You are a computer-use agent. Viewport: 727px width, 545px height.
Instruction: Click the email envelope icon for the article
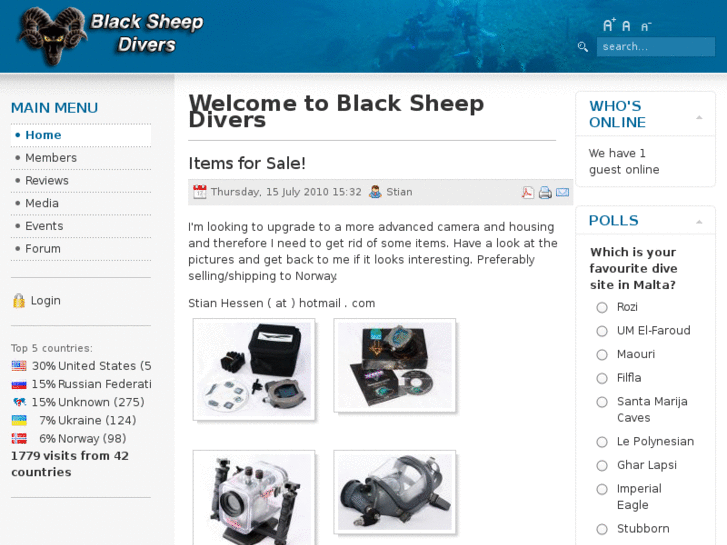(562, 192)
